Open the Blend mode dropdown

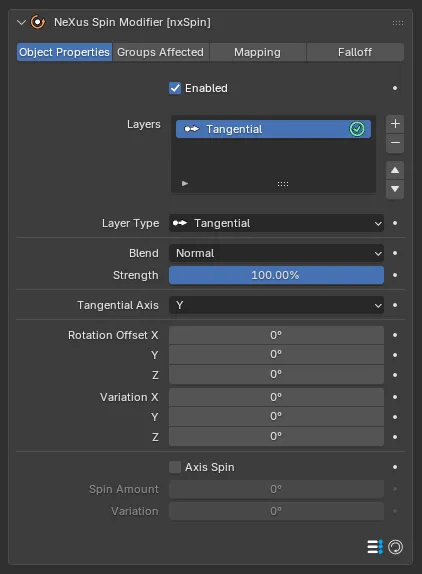(276, 253)
